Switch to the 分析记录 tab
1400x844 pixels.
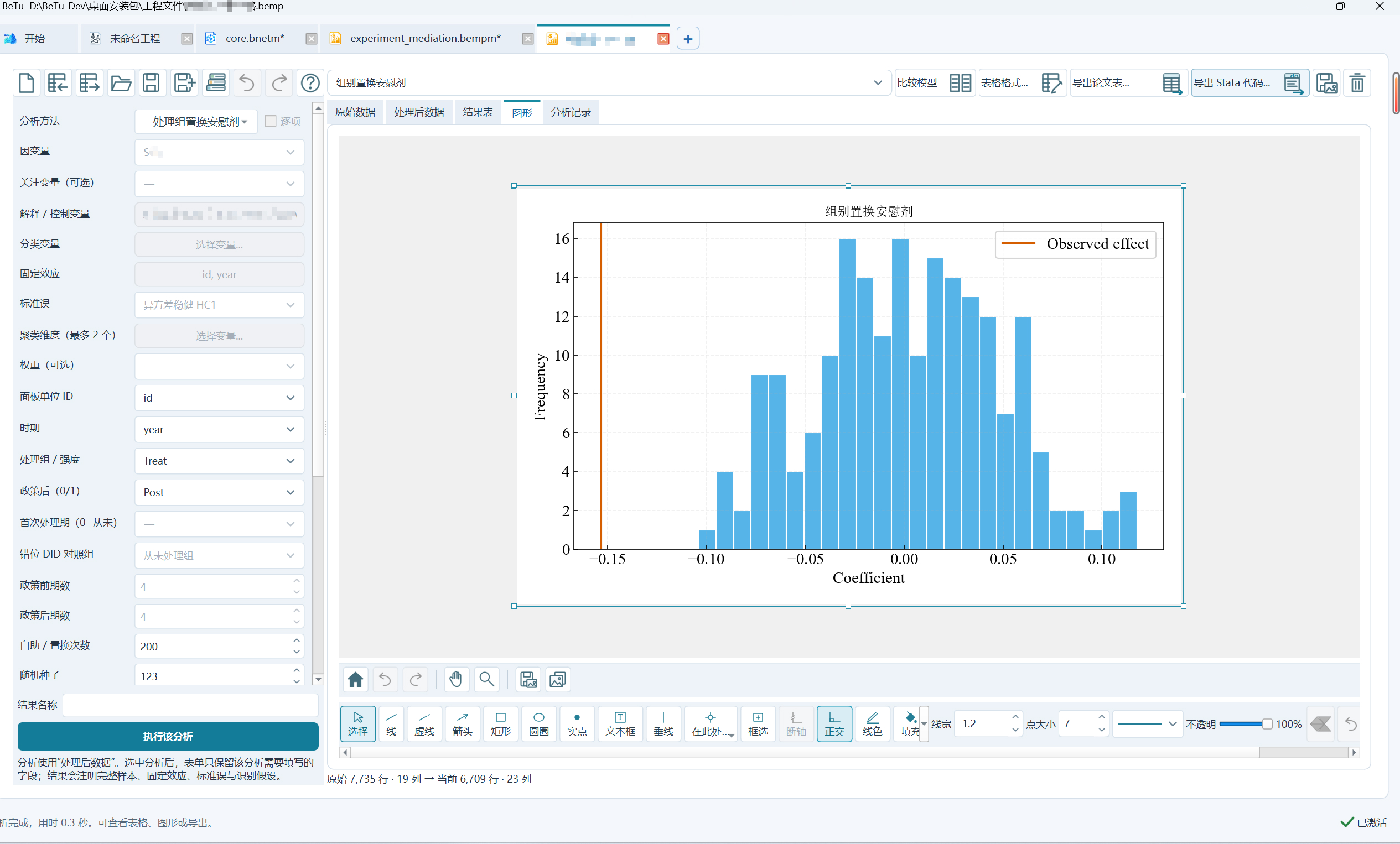click(571, 112)
